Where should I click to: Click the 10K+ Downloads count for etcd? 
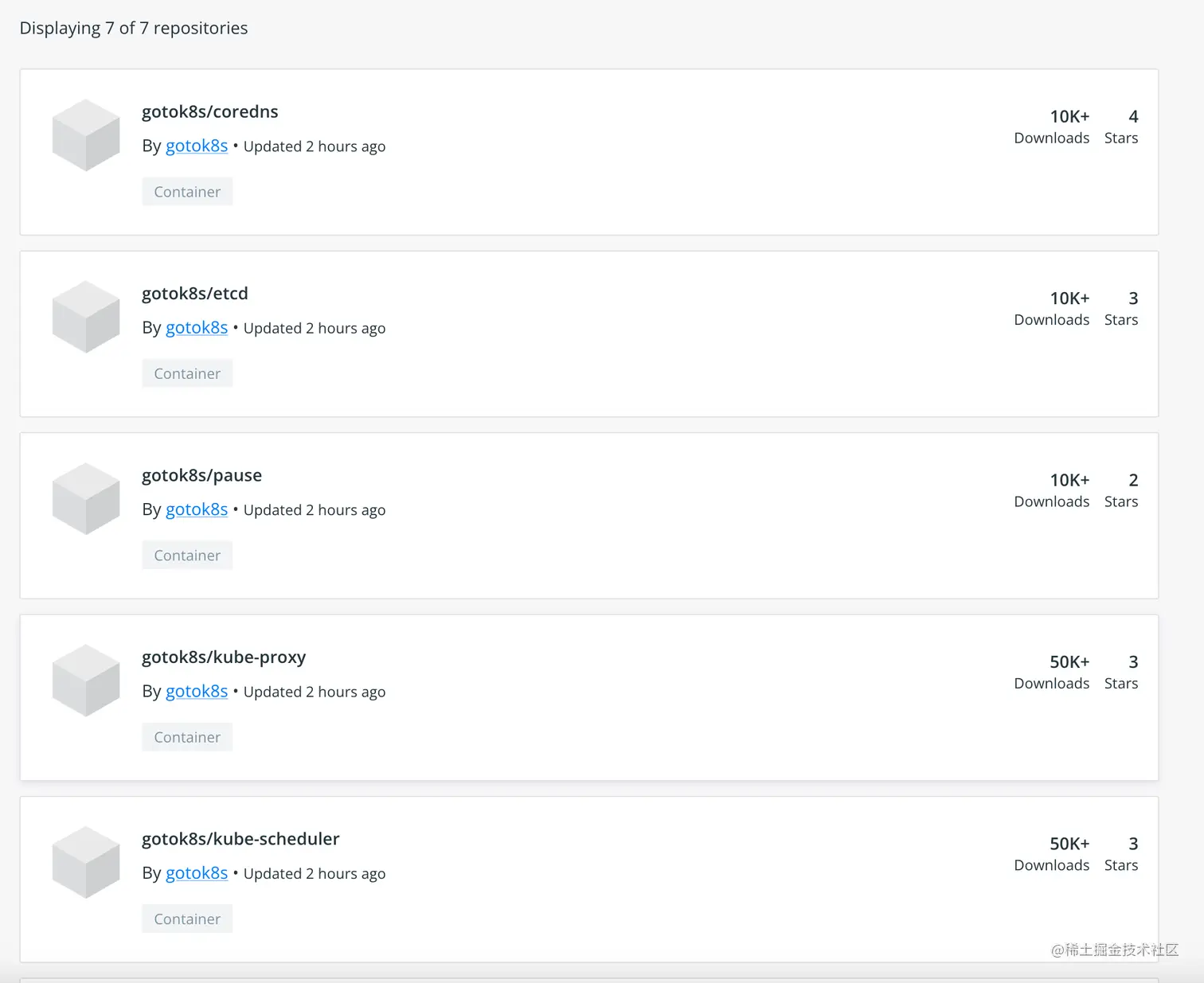pos(1052,308)
